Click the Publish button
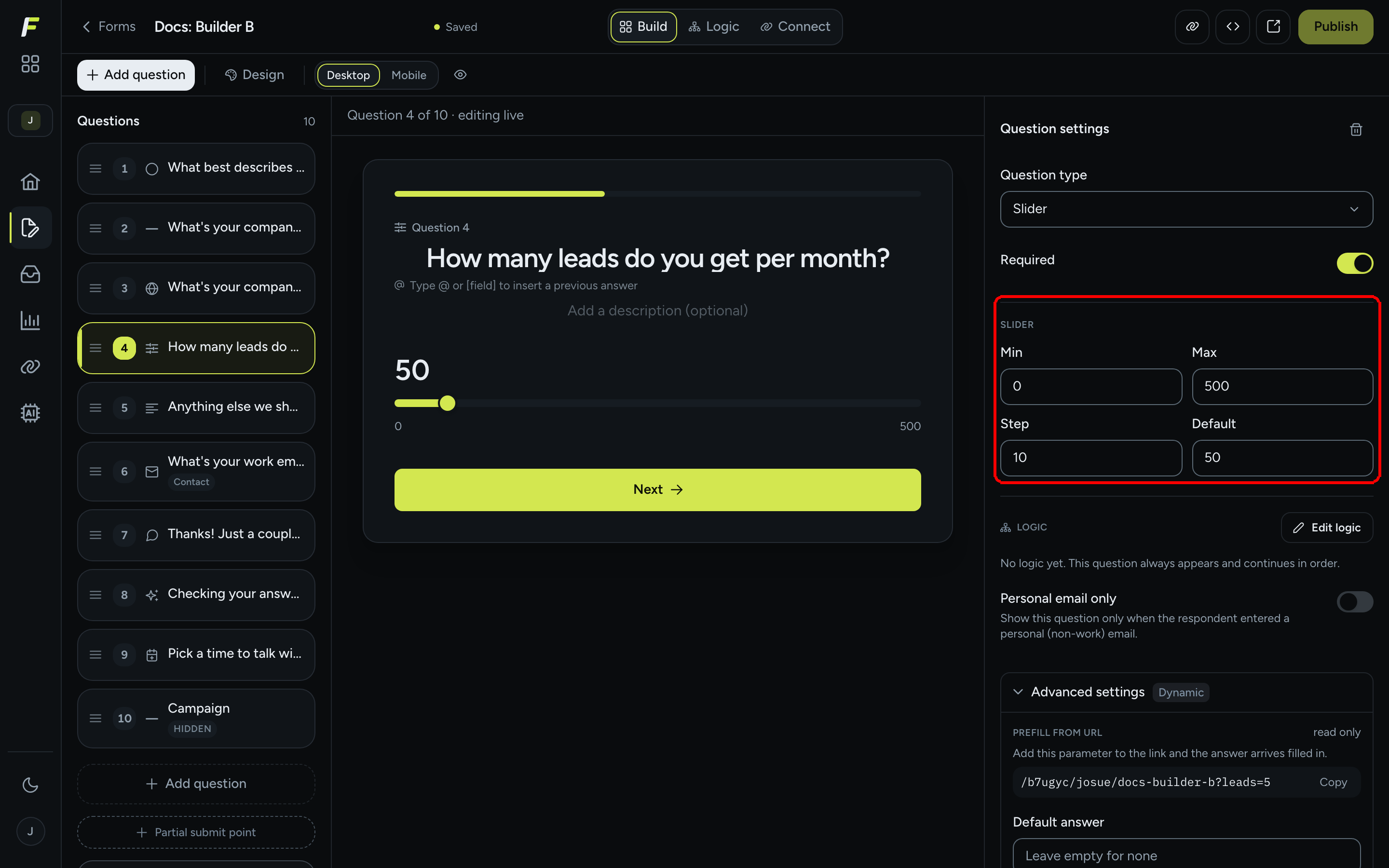 click(x=1335, y=27)
